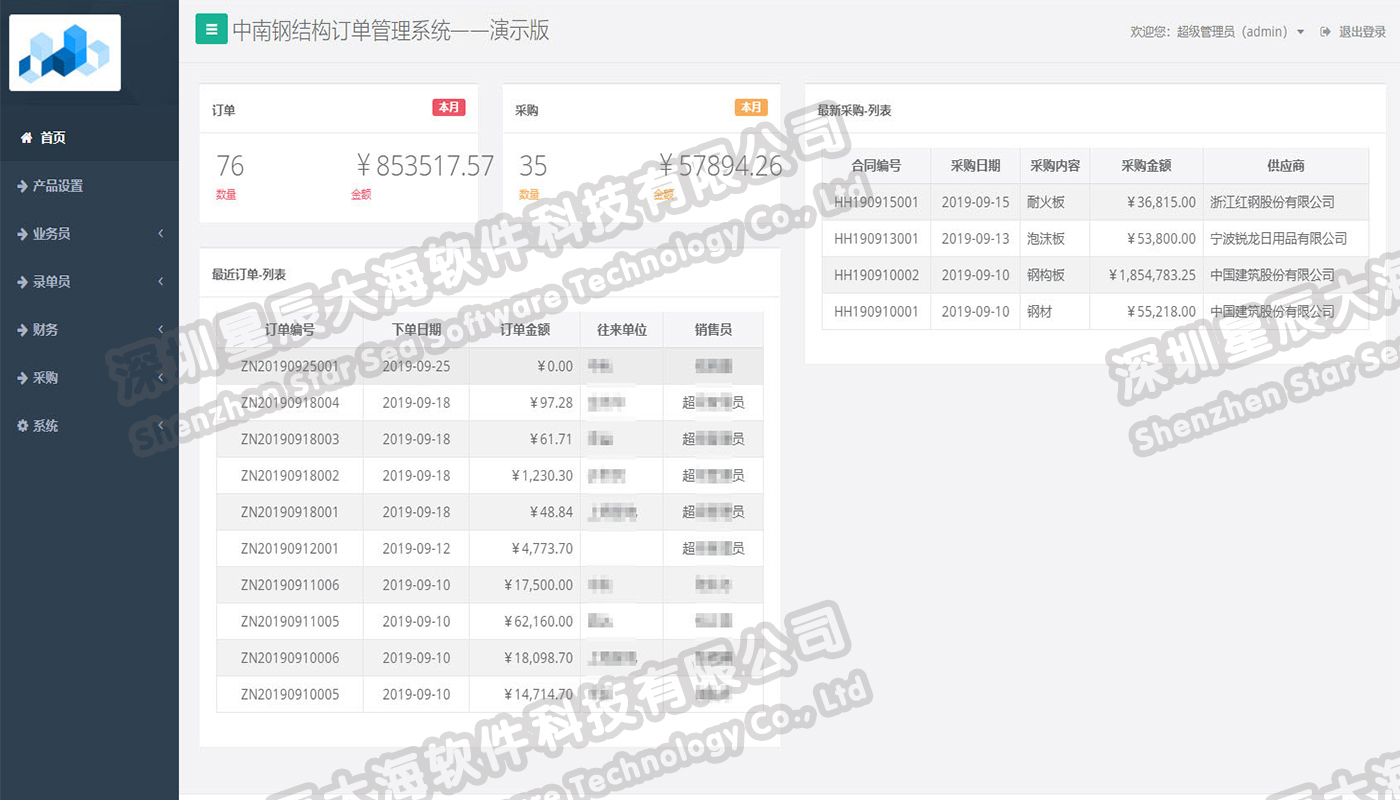Click the orange 本月 badge on 采购 card
This screenshot has width=1400, height=800.
tap(751, 108)
